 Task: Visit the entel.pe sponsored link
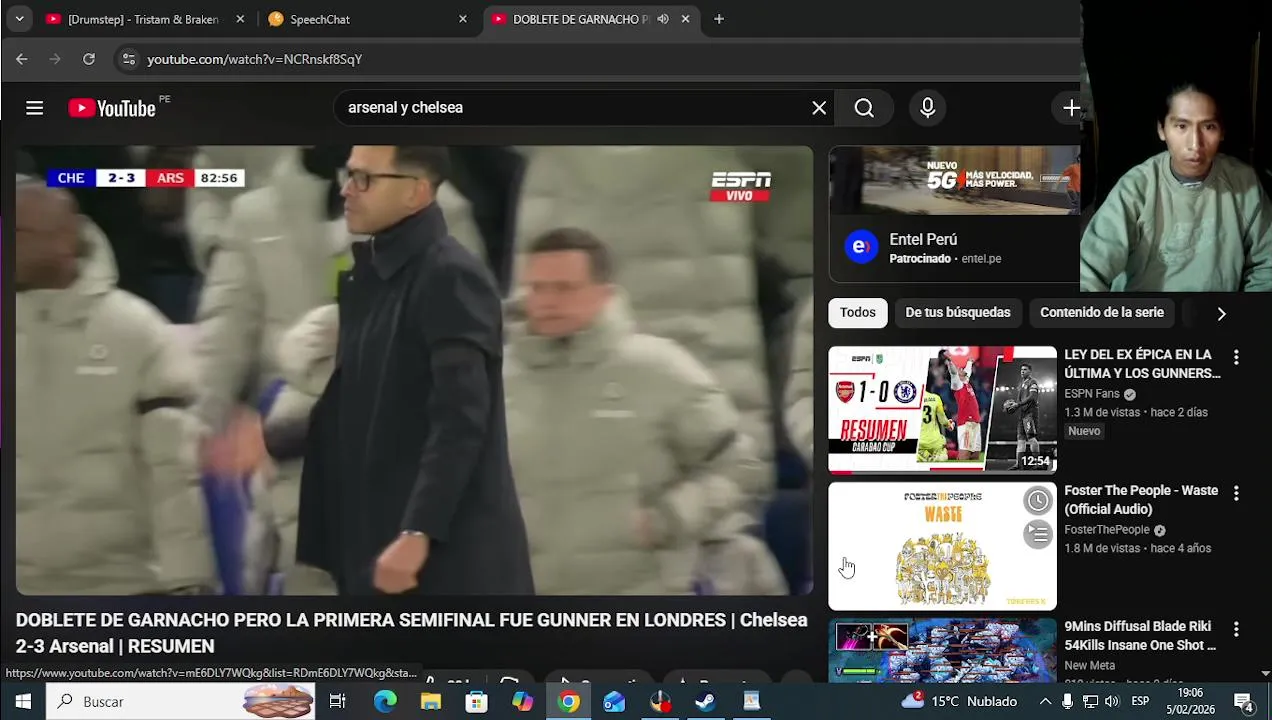click(x=981, y=259)
